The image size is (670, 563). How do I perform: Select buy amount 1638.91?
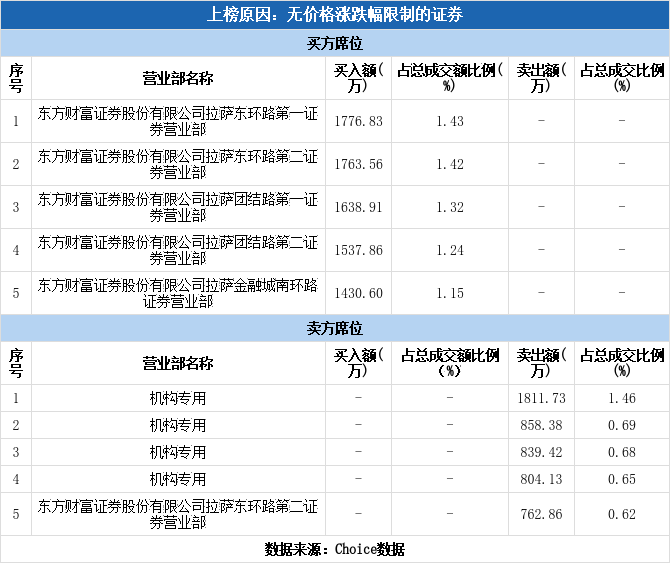[359, 207]
